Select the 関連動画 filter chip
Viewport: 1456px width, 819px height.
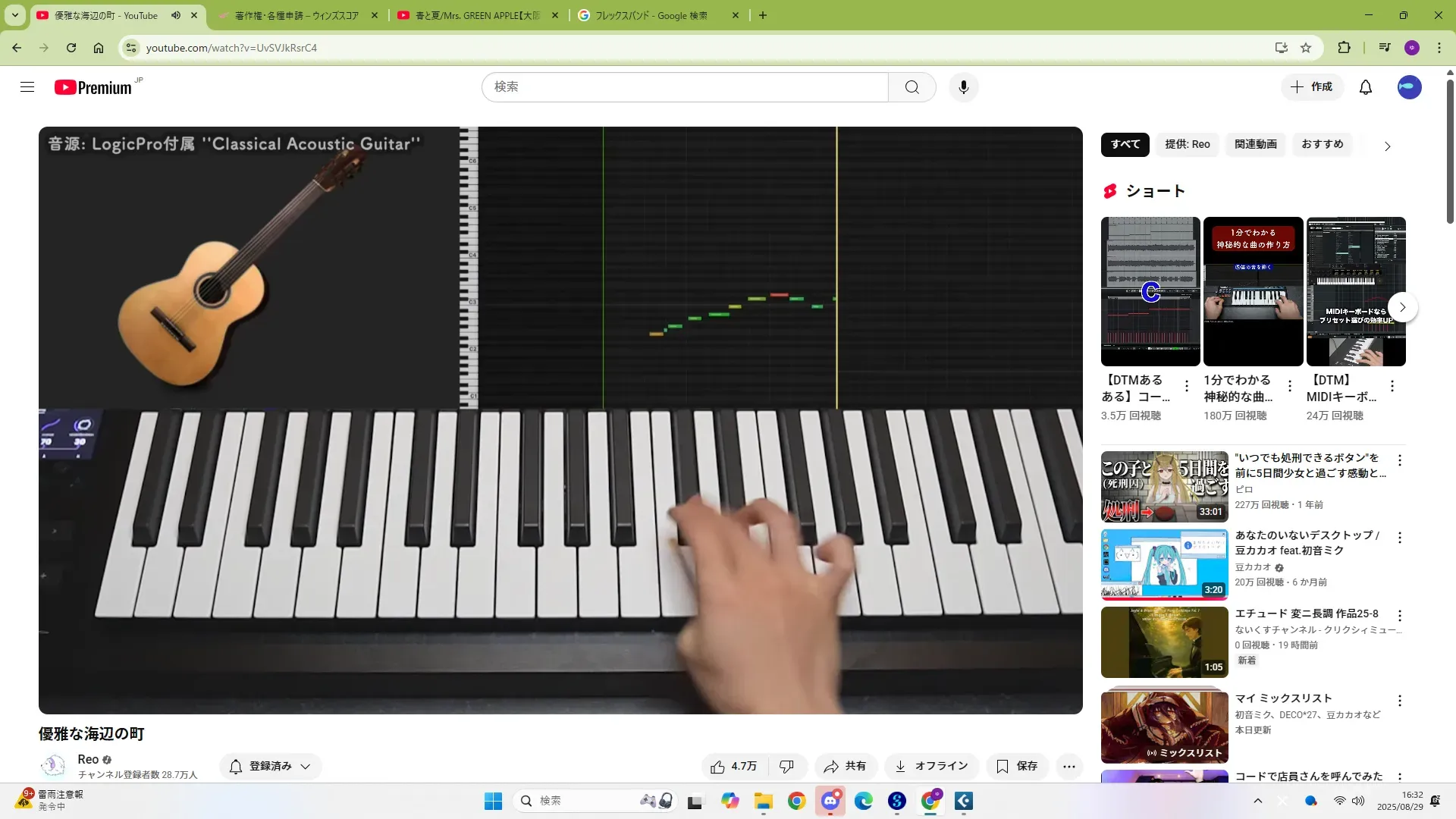pyautogui.click(x=1255, y=144)
